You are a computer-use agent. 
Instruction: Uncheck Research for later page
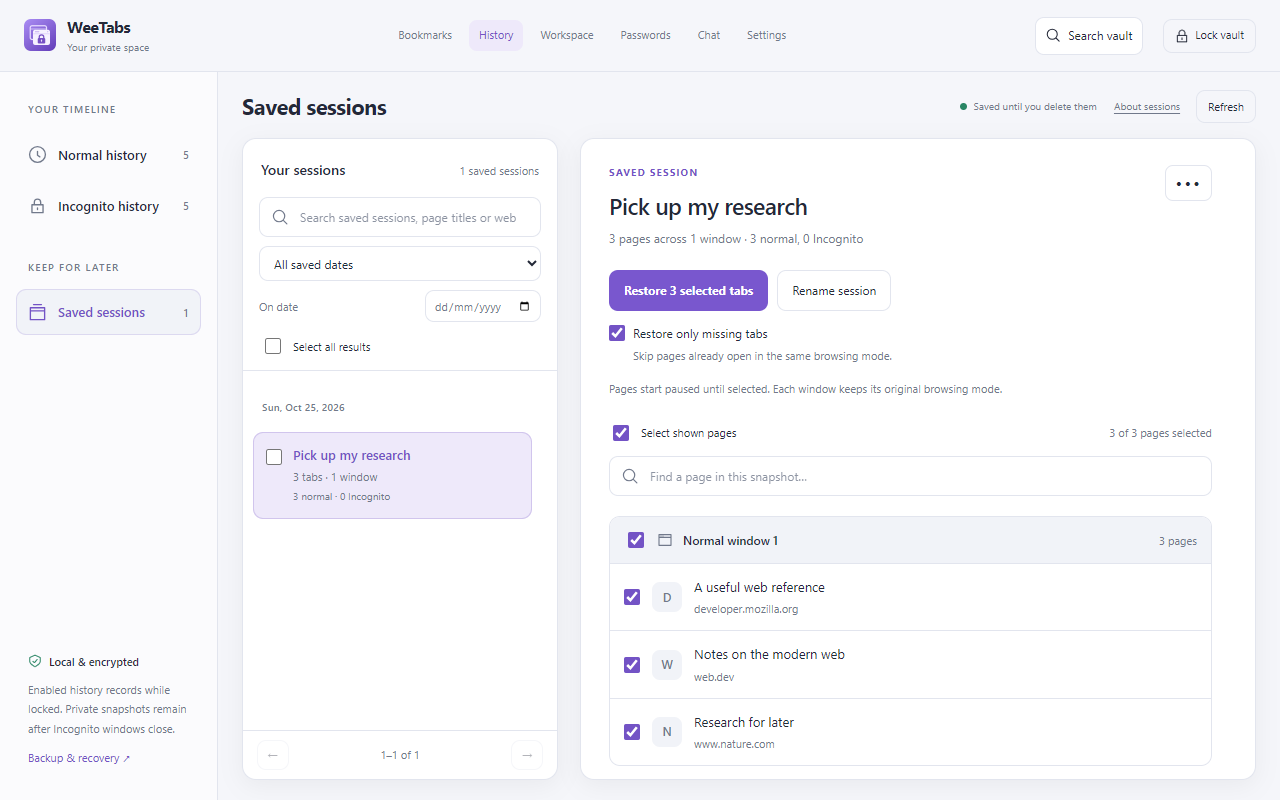[632, 732]
